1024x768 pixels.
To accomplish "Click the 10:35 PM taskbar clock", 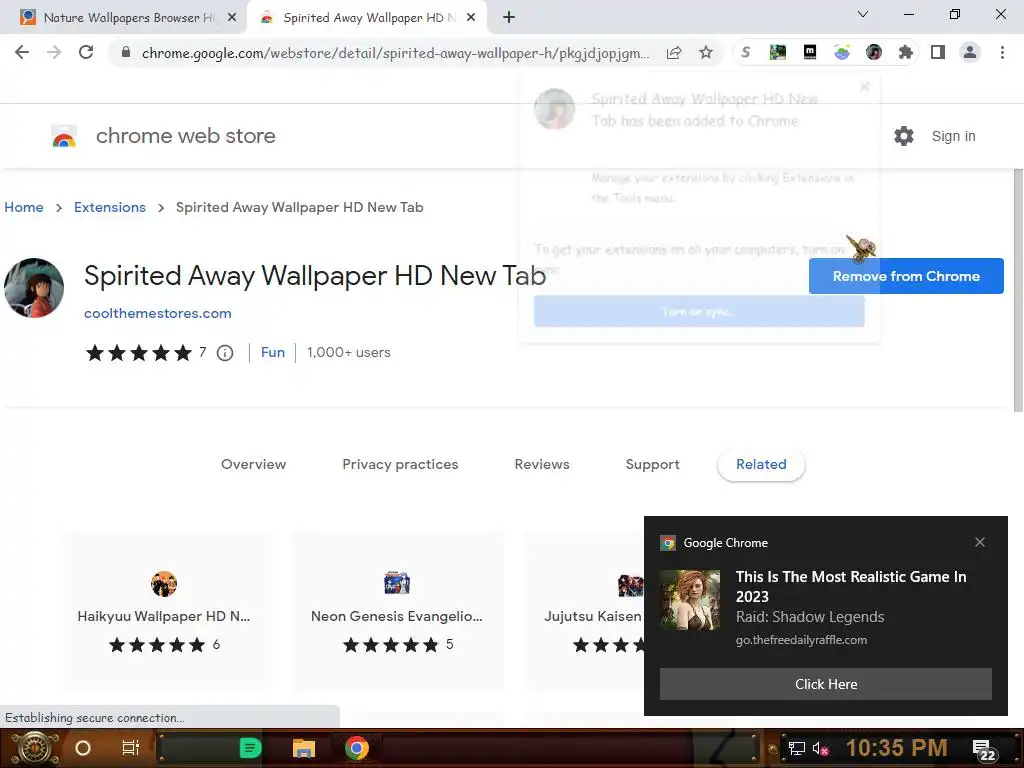I will pos(896,748).
